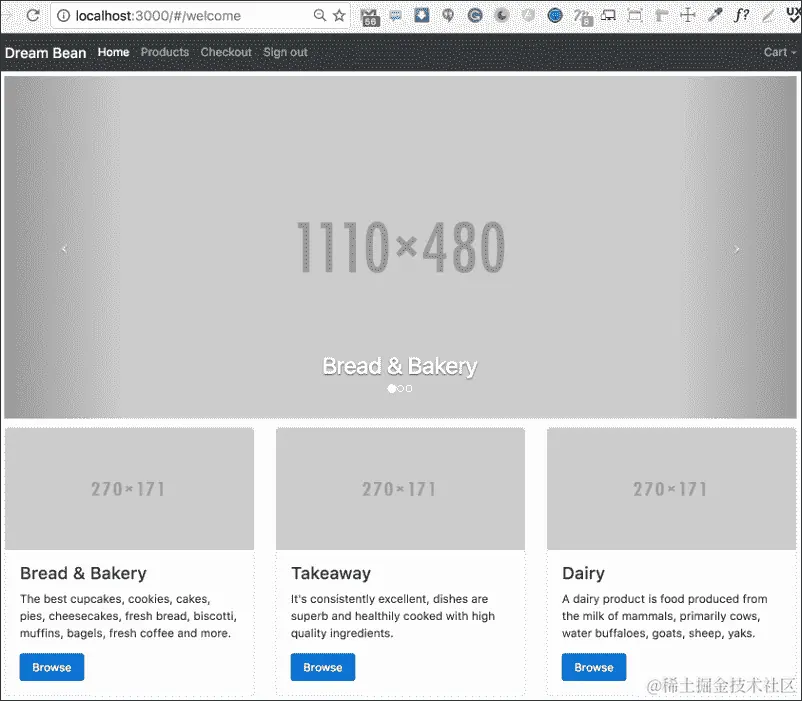Click the paint roller extension icon
Screen dimensions: 802x701
coord(661,16)
